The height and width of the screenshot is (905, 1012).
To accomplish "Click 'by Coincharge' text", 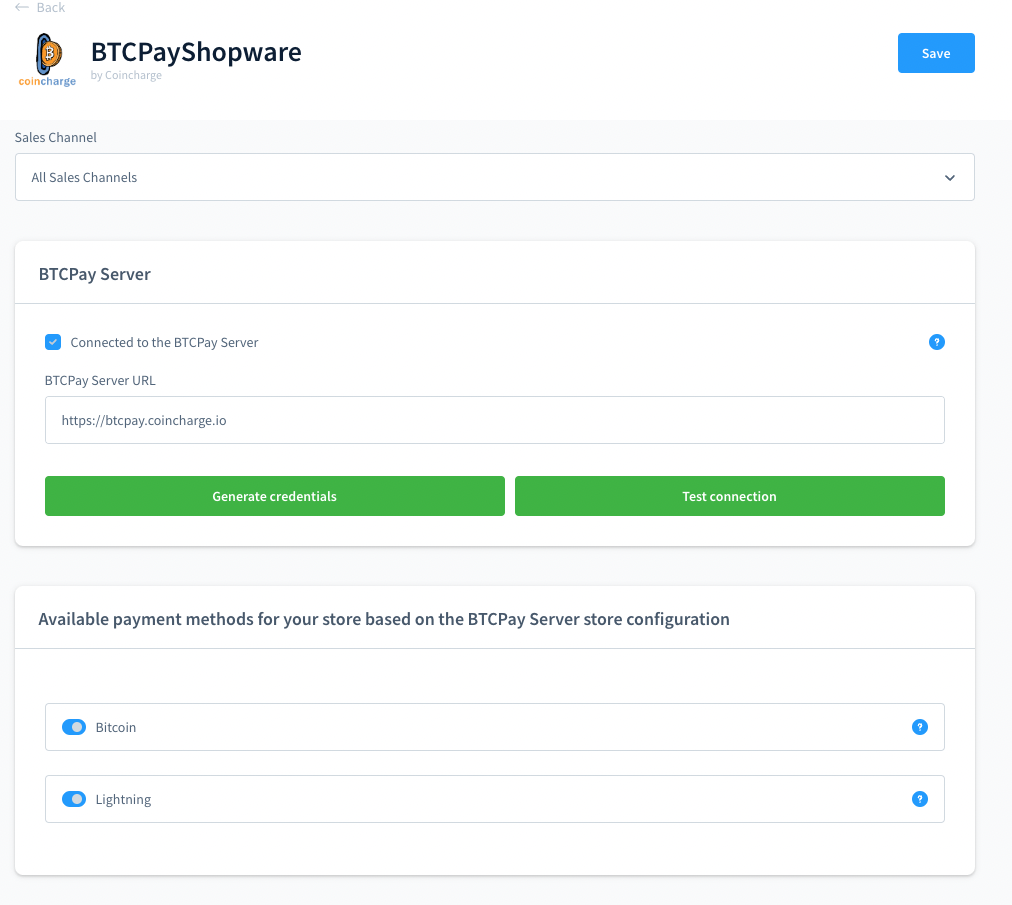I will click(126, 76).
